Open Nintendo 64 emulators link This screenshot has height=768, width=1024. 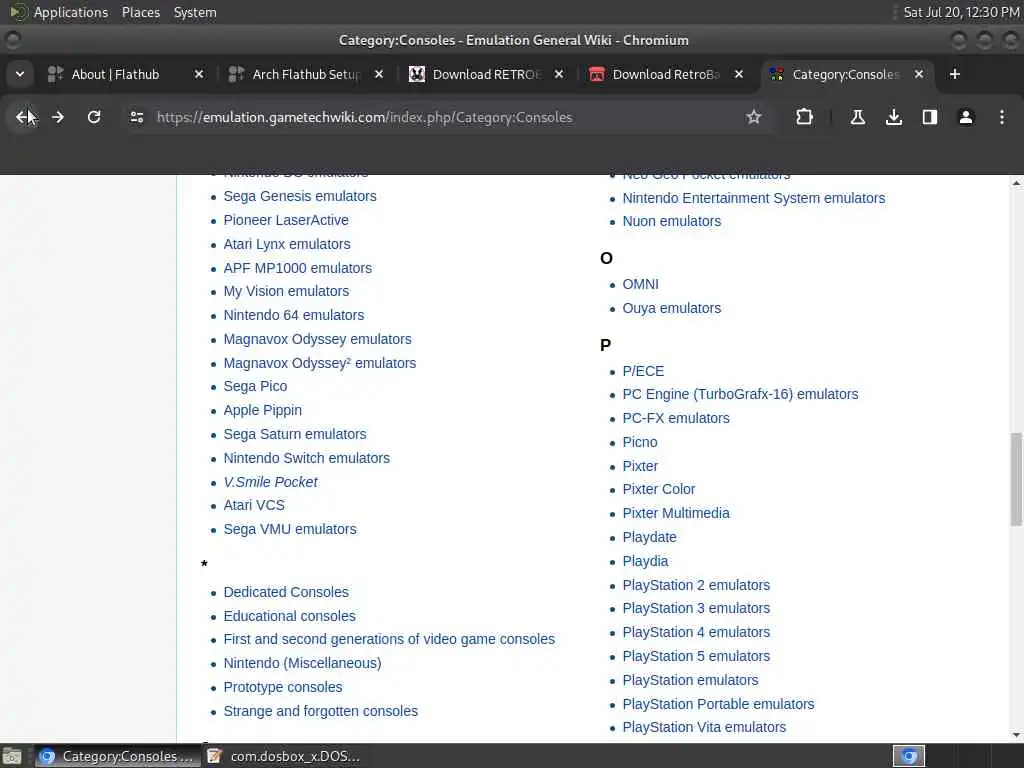point(294,315)
